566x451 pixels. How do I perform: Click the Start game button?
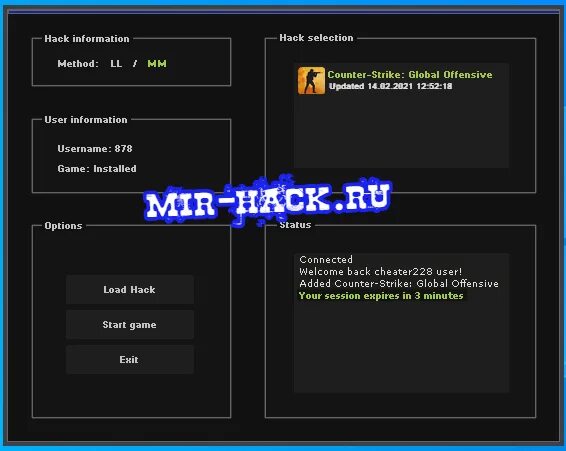click(x=130, y=325)
